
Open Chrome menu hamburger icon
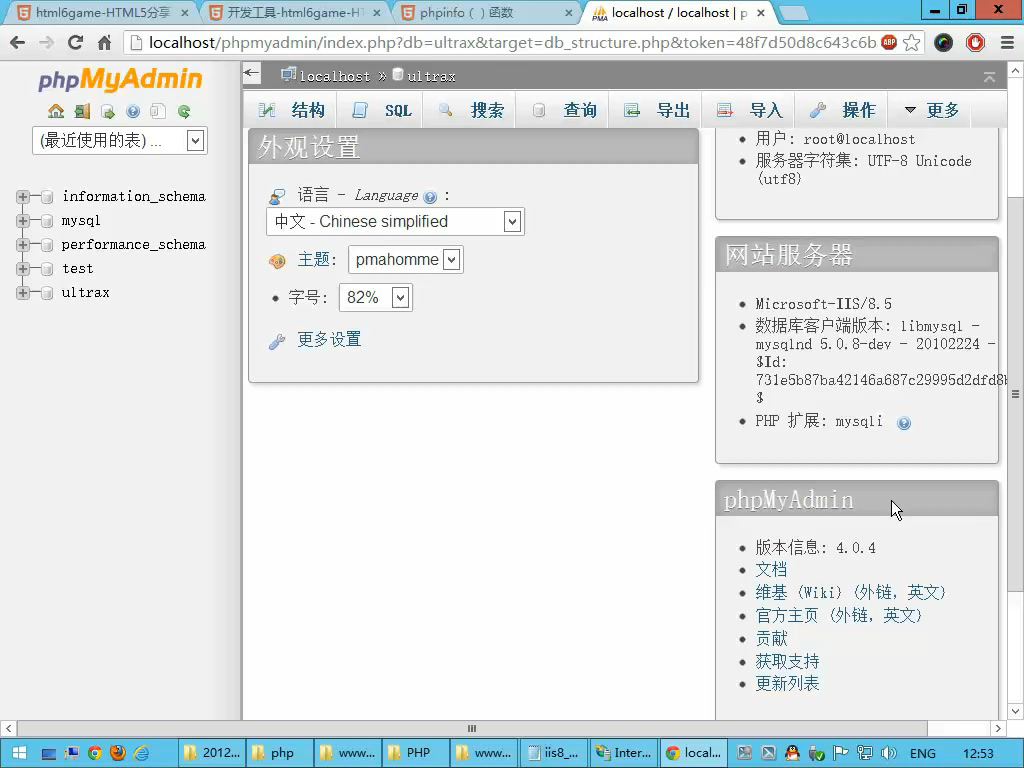(x=1008, y=43)
